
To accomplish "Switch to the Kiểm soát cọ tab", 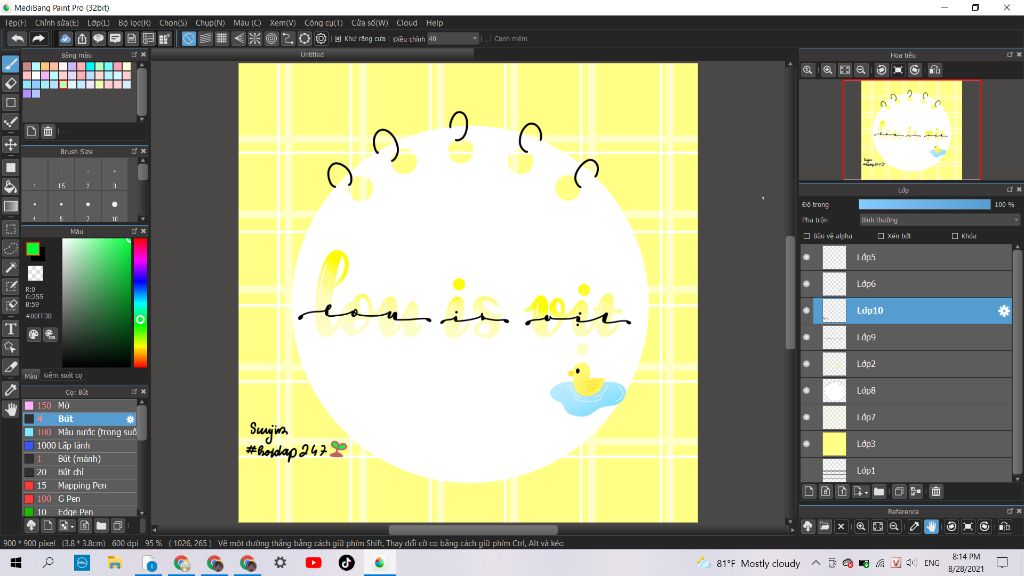I will [x=63, y=376].
